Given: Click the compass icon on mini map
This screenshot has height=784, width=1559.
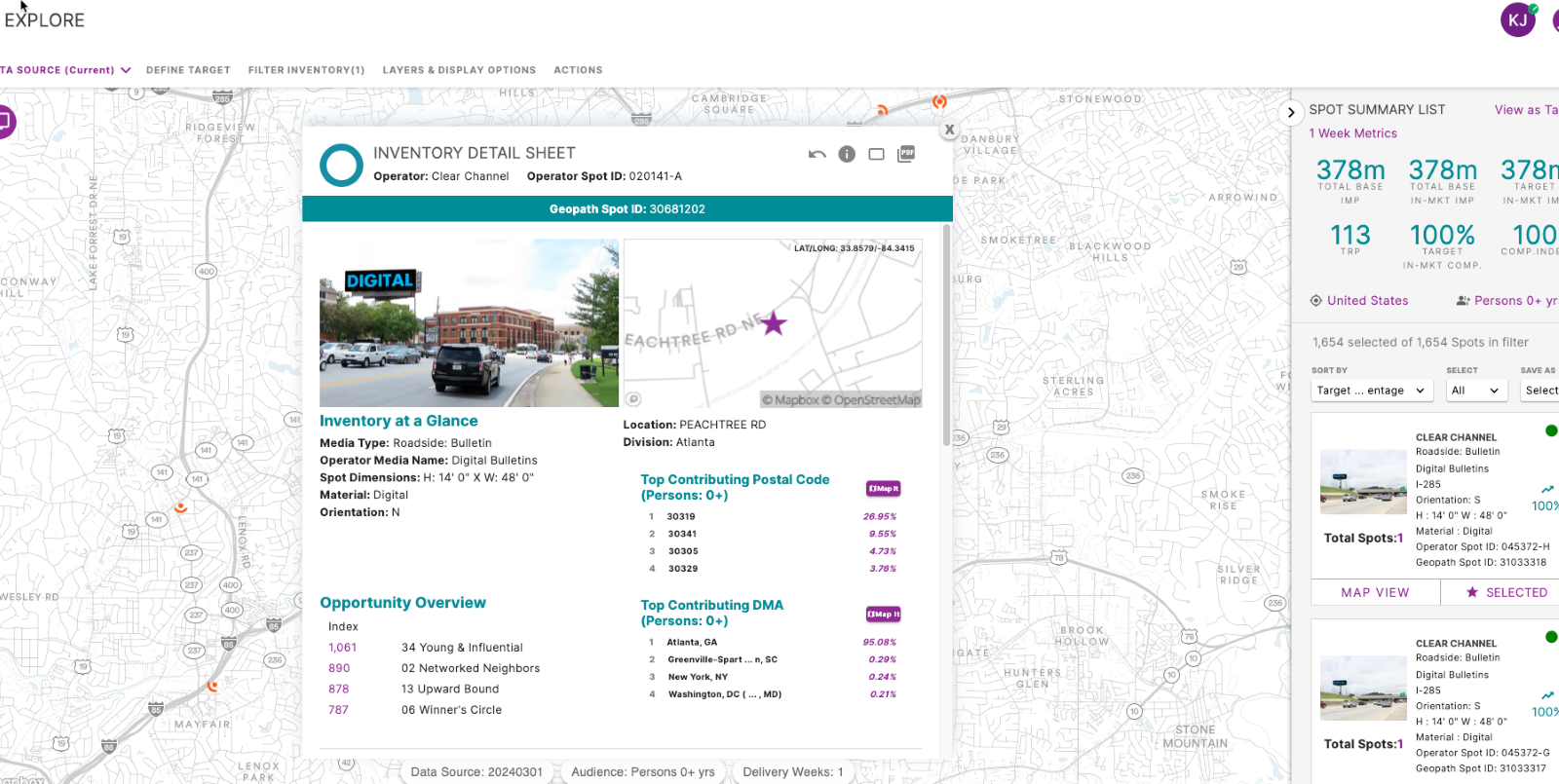Looking at the screenshot, I should [x=633, y=399].
